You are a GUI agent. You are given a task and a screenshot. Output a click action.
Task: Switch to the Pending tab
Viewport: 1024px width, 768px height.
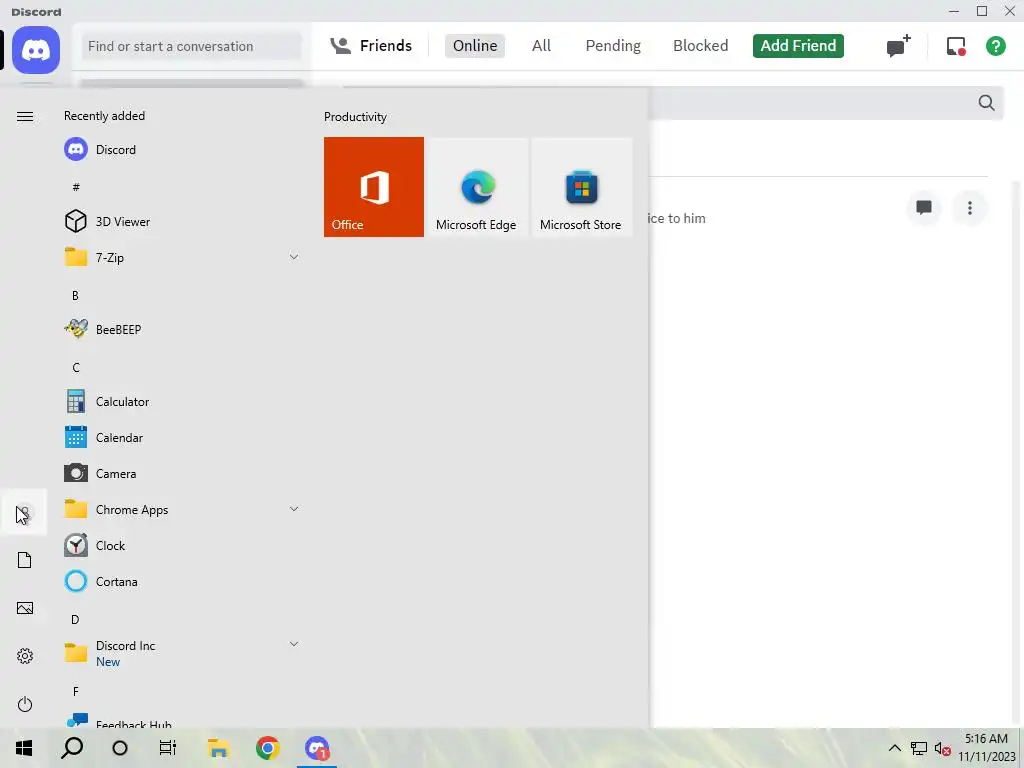pos(613,46)
